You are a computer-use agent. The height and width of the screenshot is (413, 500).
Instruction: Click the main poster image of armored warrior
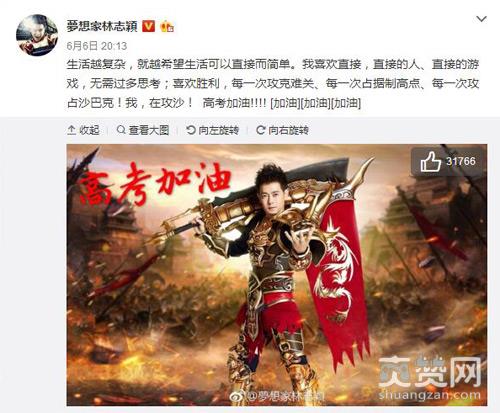[277, 275]
